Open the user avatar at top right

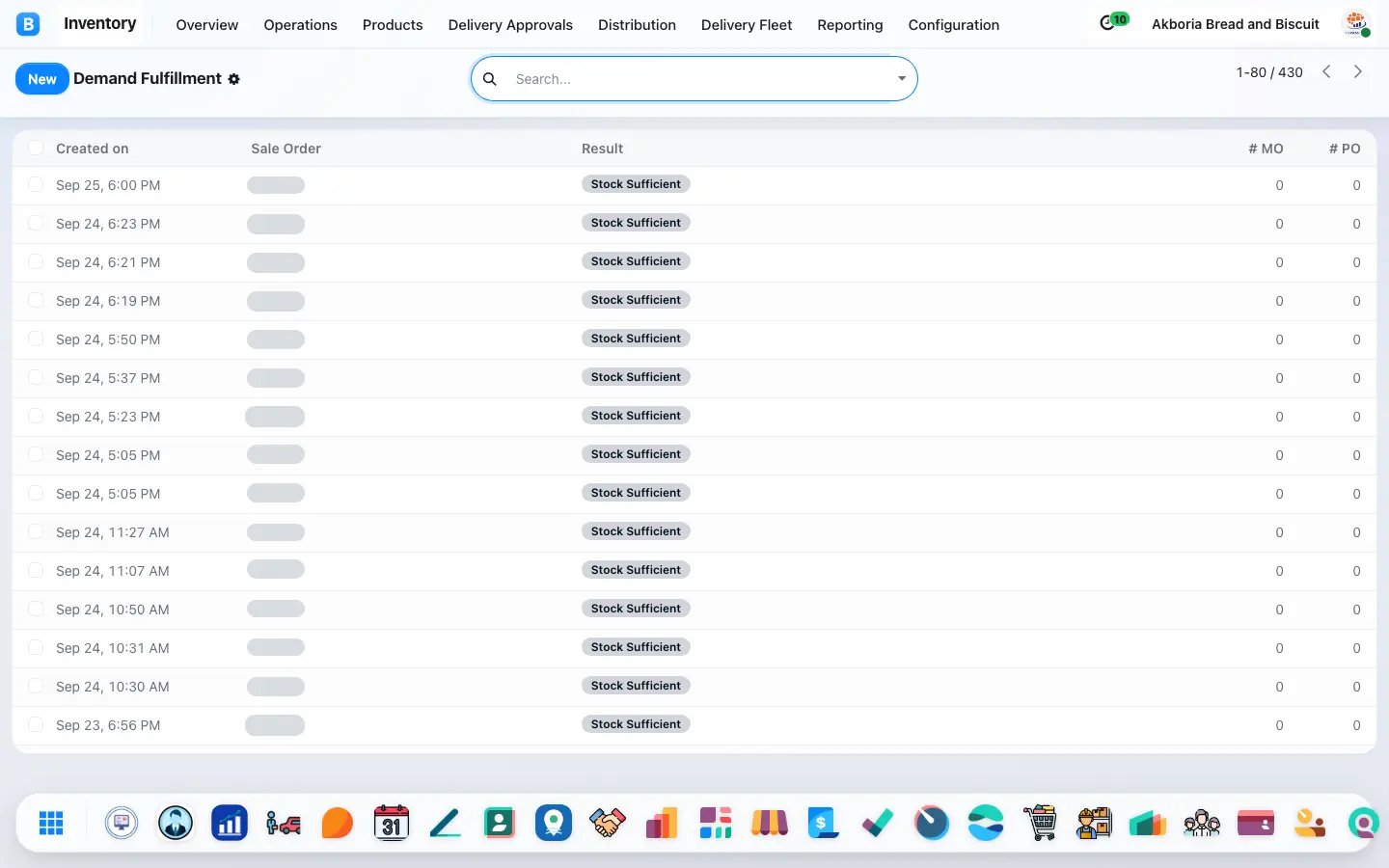click(1356, 24)
